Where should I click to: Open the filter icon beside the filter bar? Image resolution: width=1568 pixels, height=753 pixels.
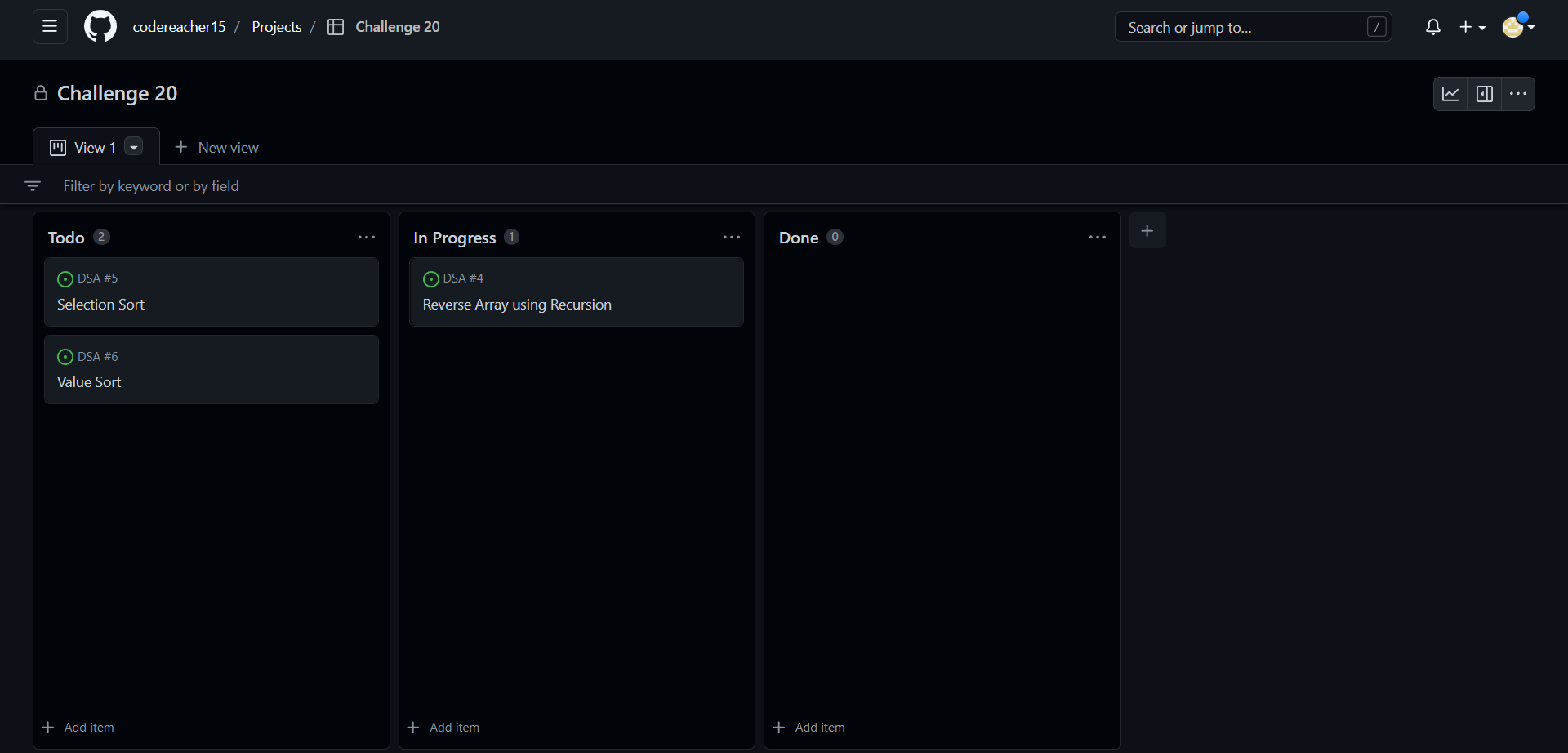(33, 185)
